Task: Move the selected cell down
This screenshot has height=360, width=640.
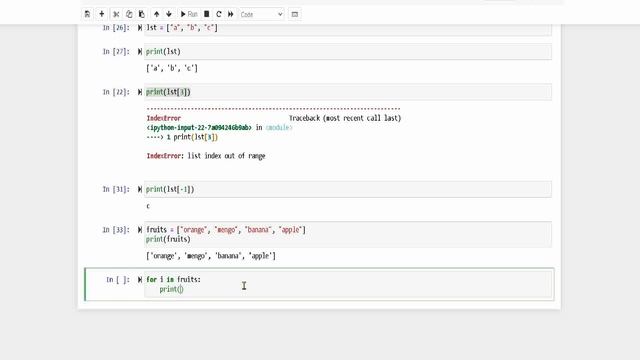Action: tap(169, 14)
